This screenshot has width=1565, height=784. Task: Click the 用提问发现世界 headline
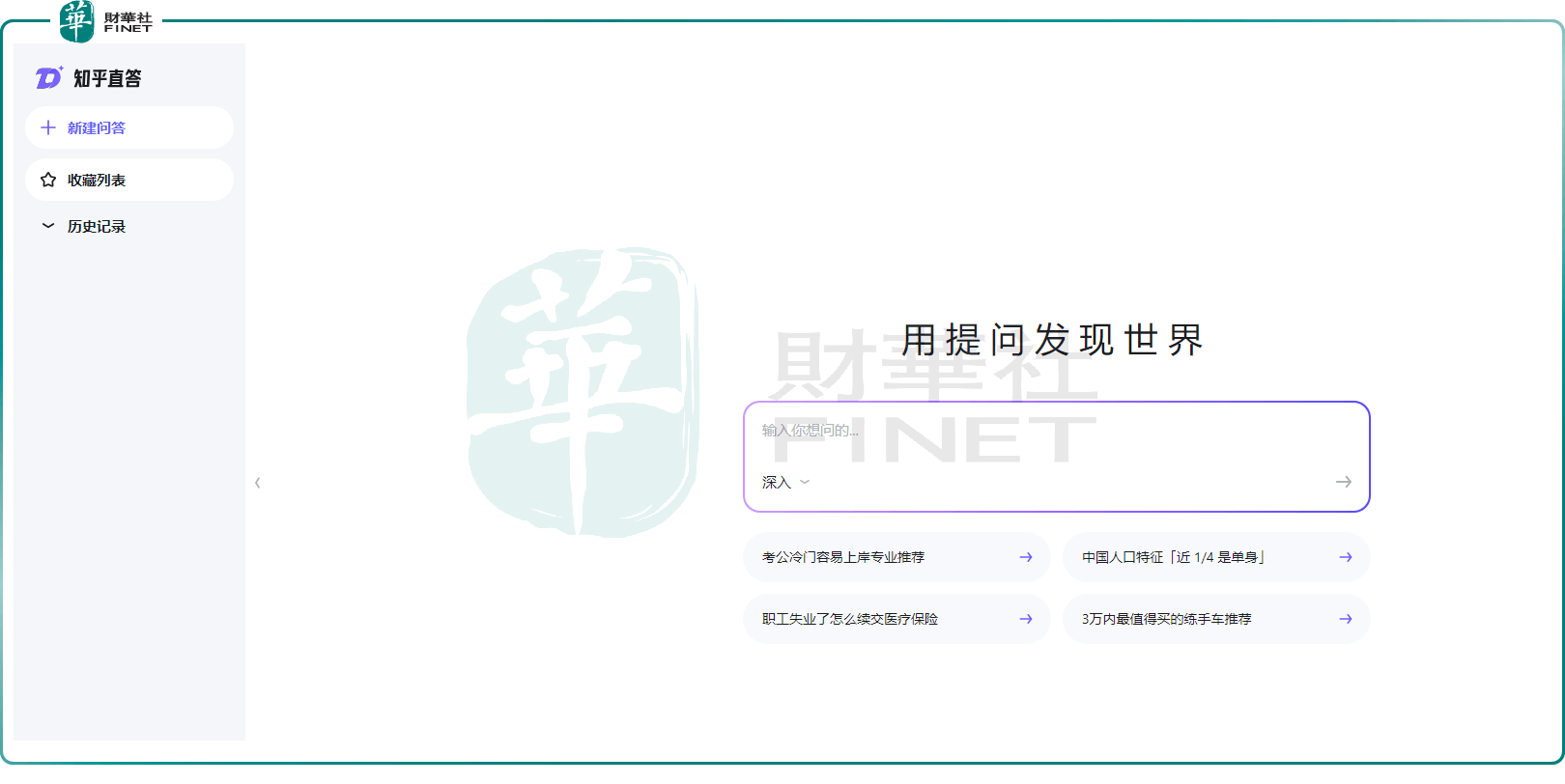pyautogui.click(x=1052, y=340)
